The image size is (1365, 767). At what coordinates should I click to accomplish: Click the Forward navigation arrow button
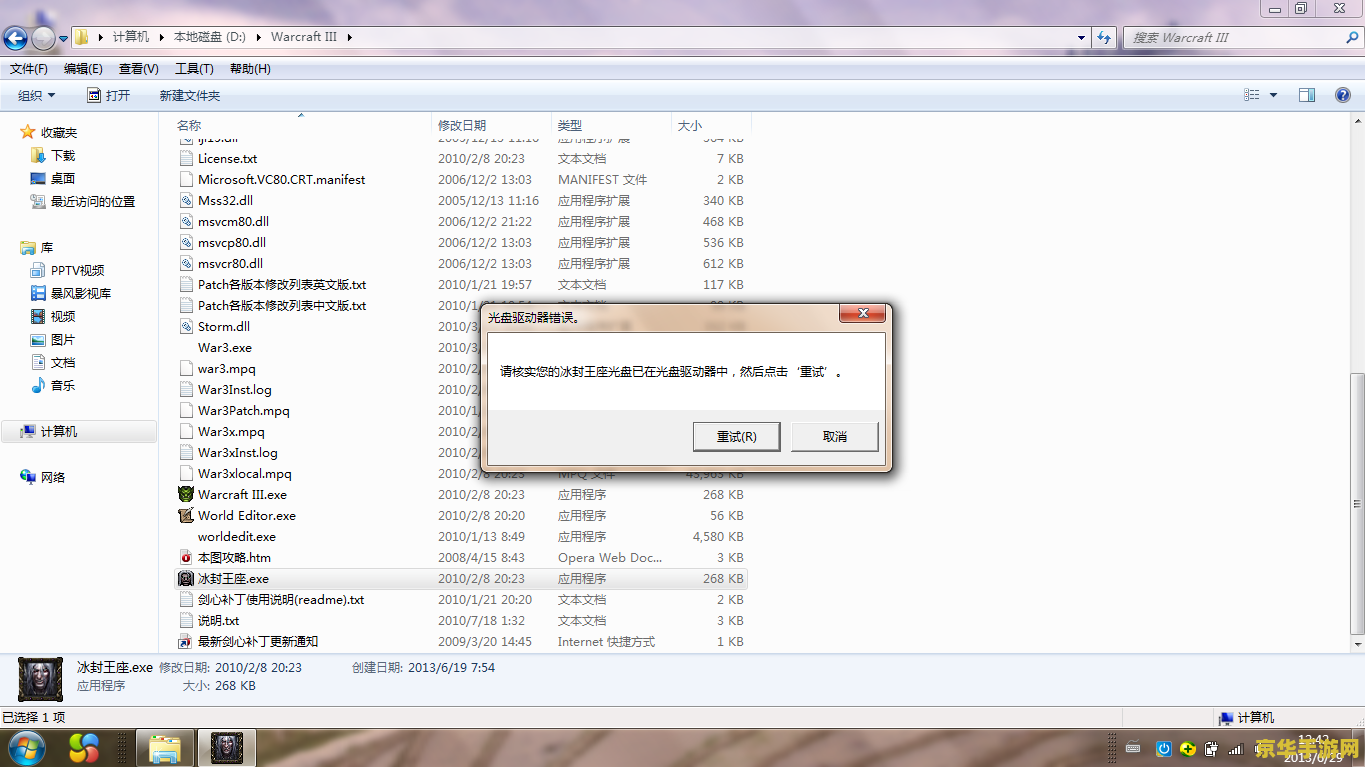[x=43, y=38]
